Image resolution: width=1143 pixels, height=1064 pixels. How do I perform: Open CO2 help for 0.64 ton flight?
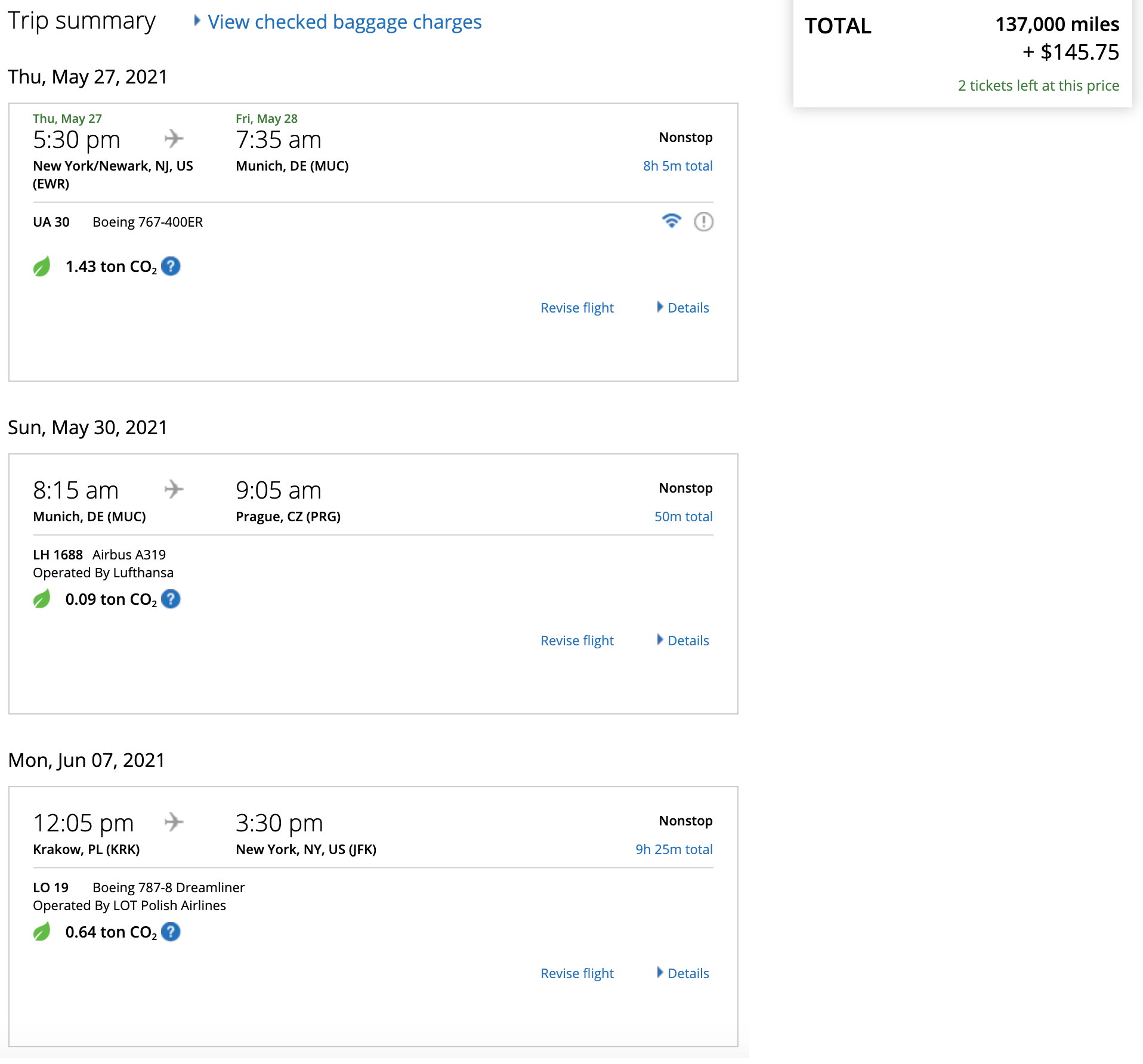(x=171, y=932)
